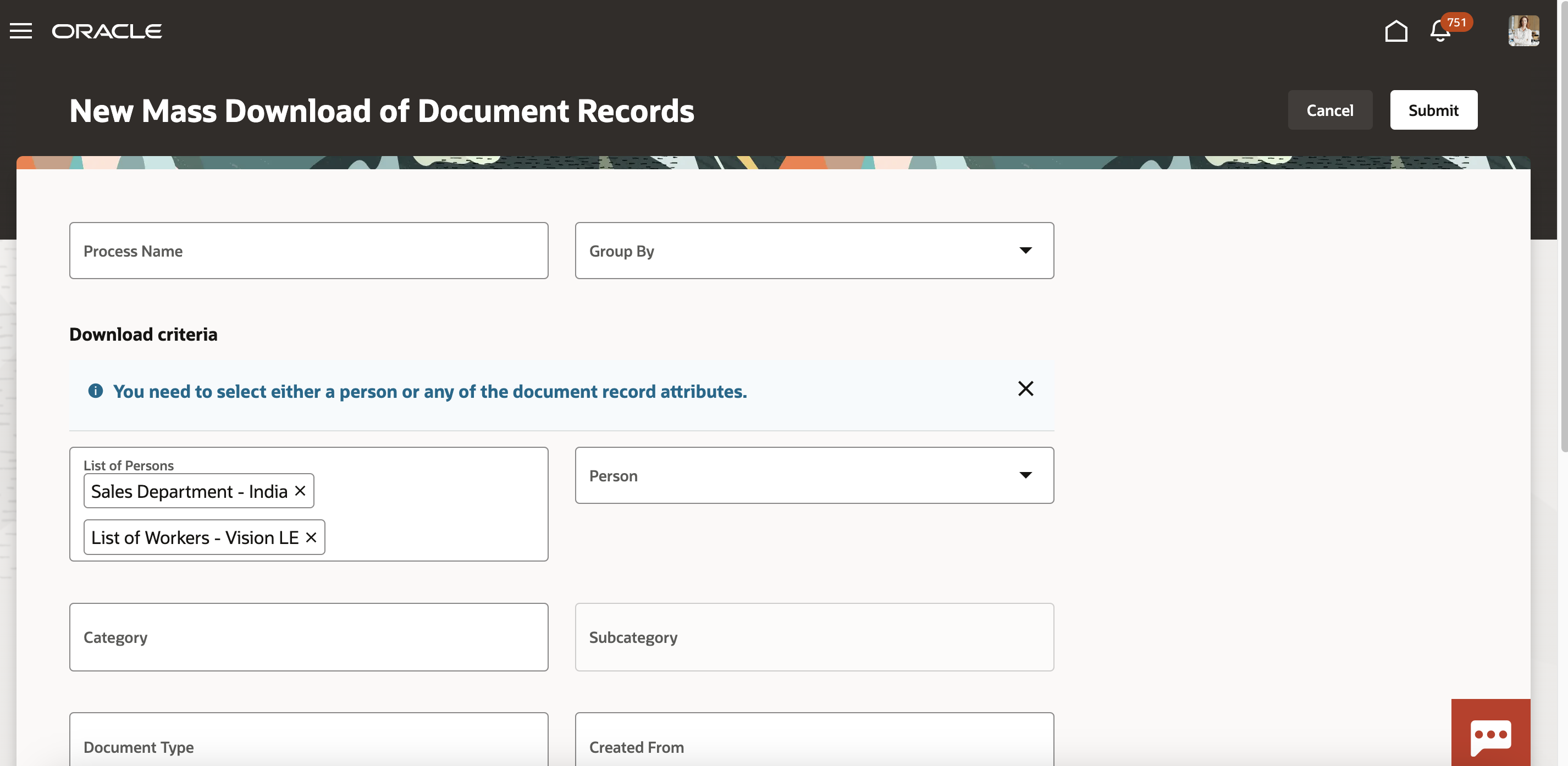Screen dimensions: 1568x766
Task: Click the Oracle logo
Action: click(x=107, y=31)
